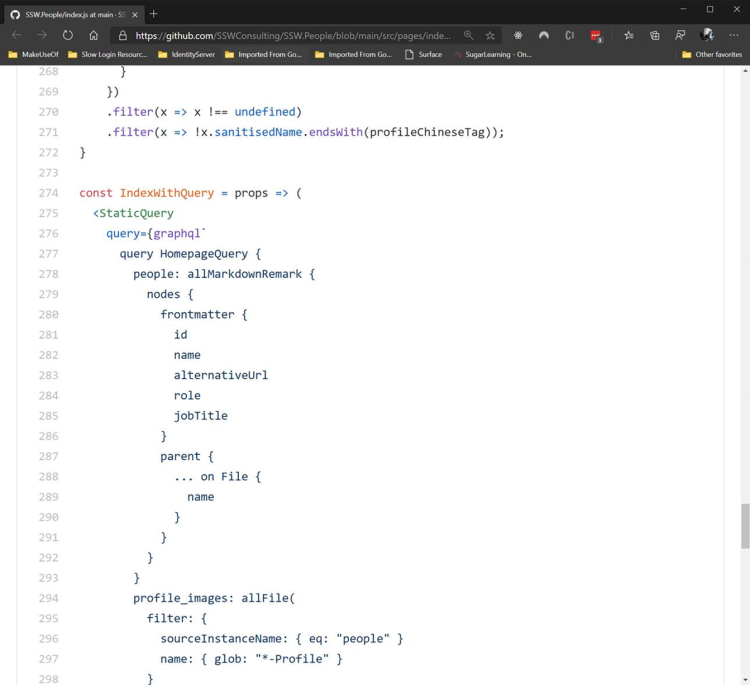Click the user profile avatar
Viewport: 750px width, 685px height.
click(707, 35)
